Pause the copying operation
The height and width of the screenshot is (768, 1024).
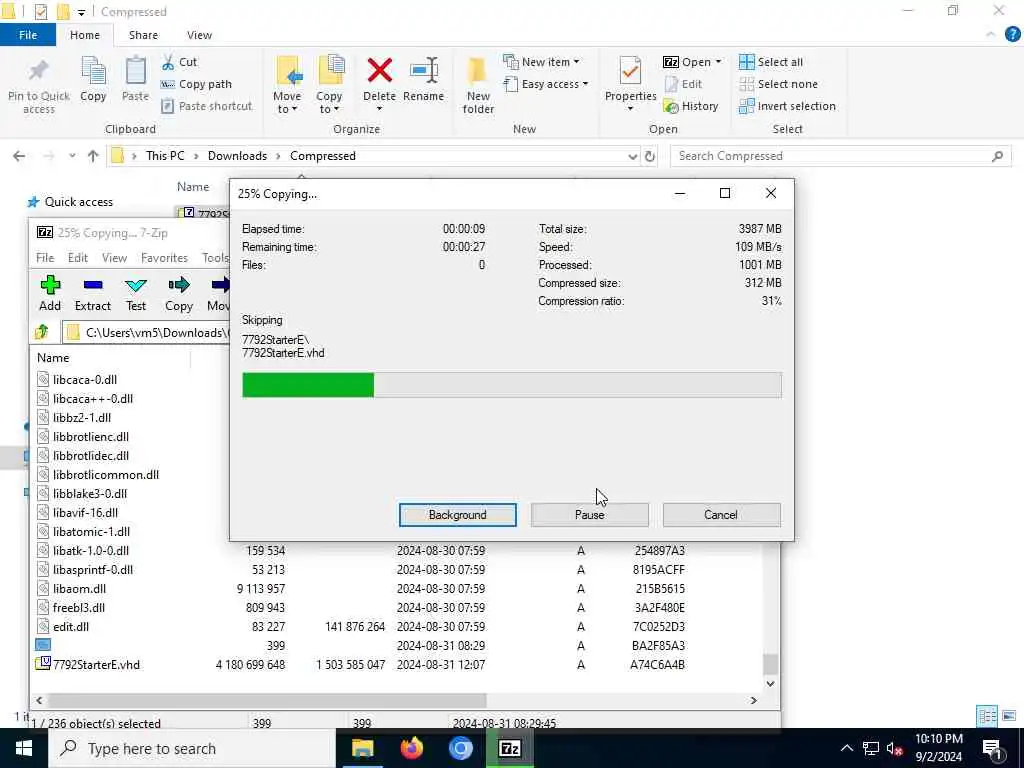click(x=590, y=515)
